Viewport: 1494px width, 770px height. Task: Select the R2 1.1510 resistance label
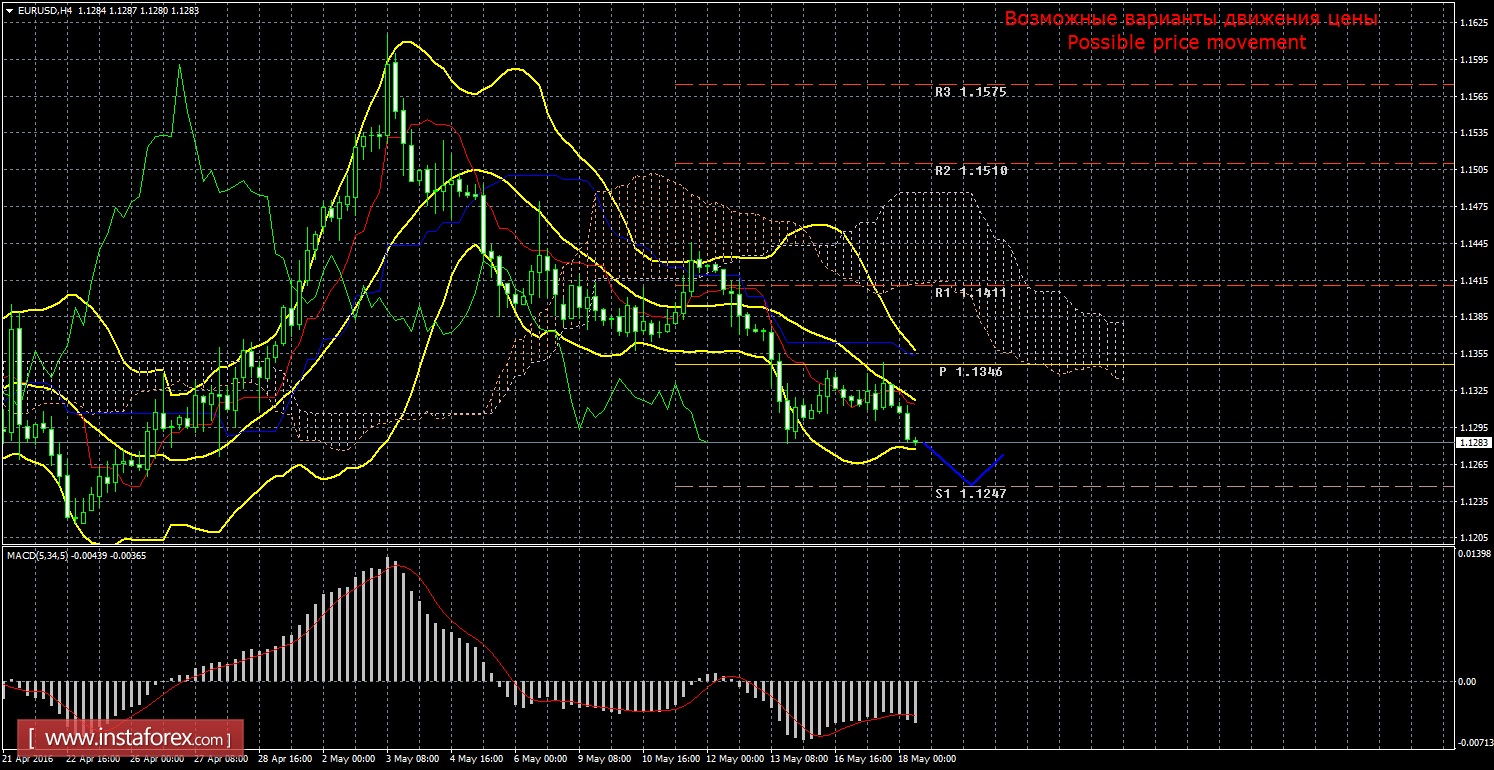pyautogui.click(x=971, y=171)
